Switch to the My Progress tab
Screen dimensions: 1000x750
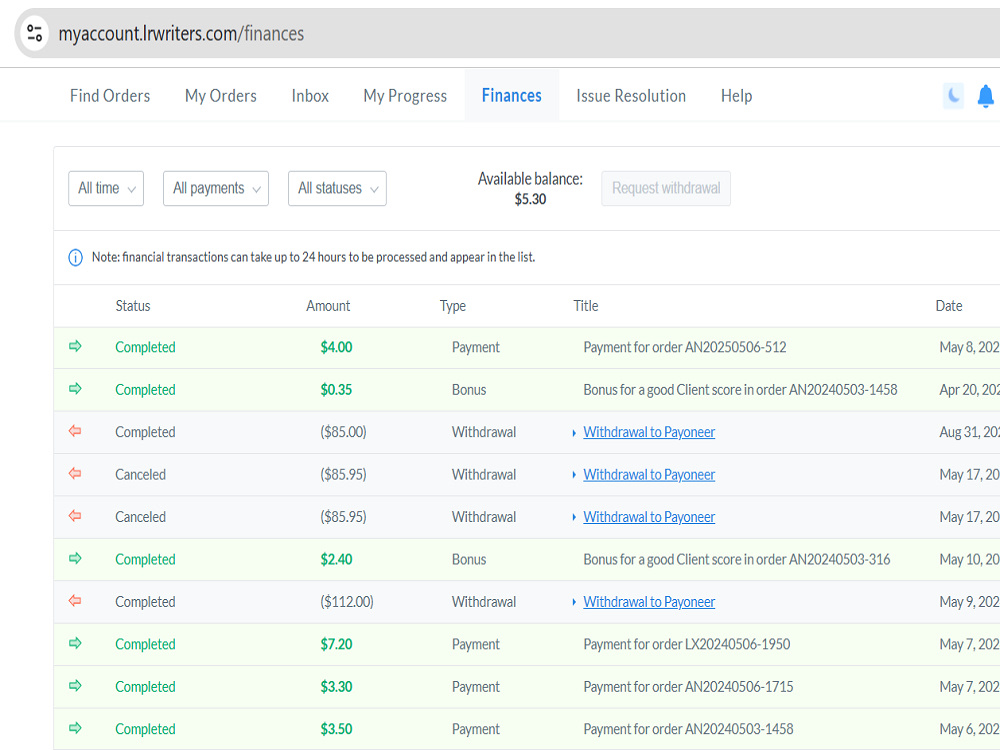click(405, 96)
